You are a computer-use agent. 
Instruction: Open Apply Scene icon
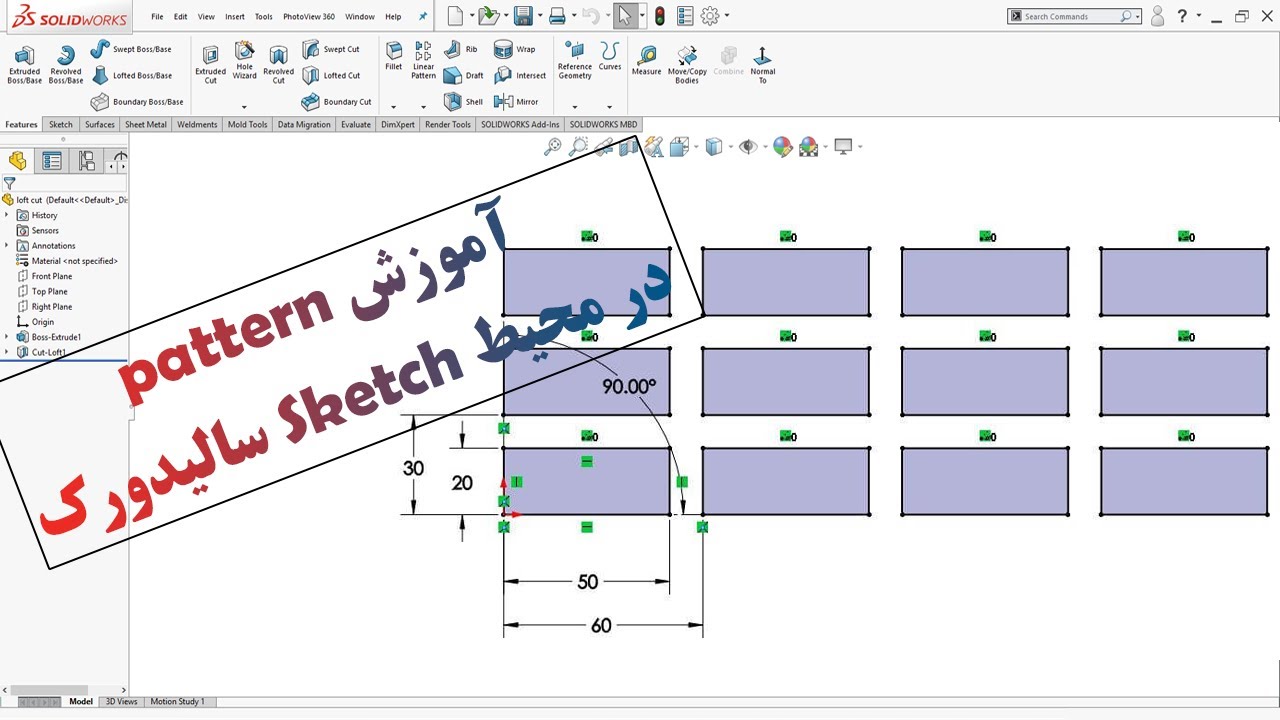coord(808,147)
